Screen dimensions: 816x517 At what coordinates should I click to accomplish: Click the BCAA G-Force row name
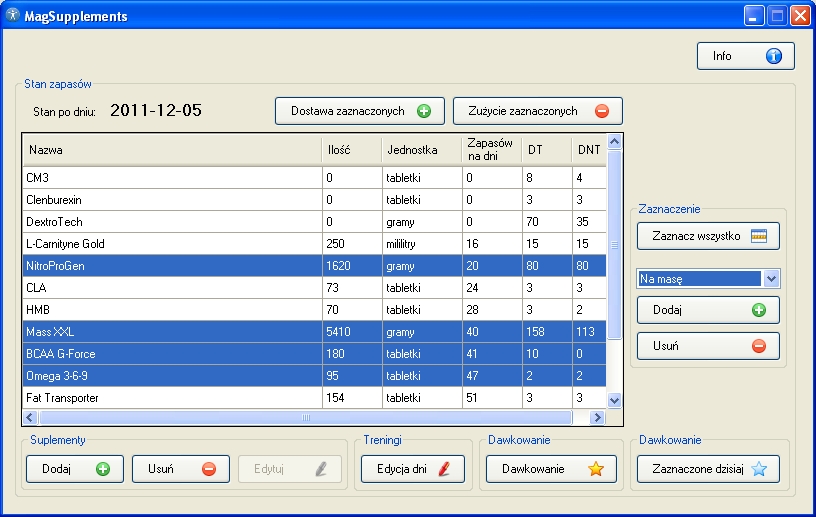61,354
